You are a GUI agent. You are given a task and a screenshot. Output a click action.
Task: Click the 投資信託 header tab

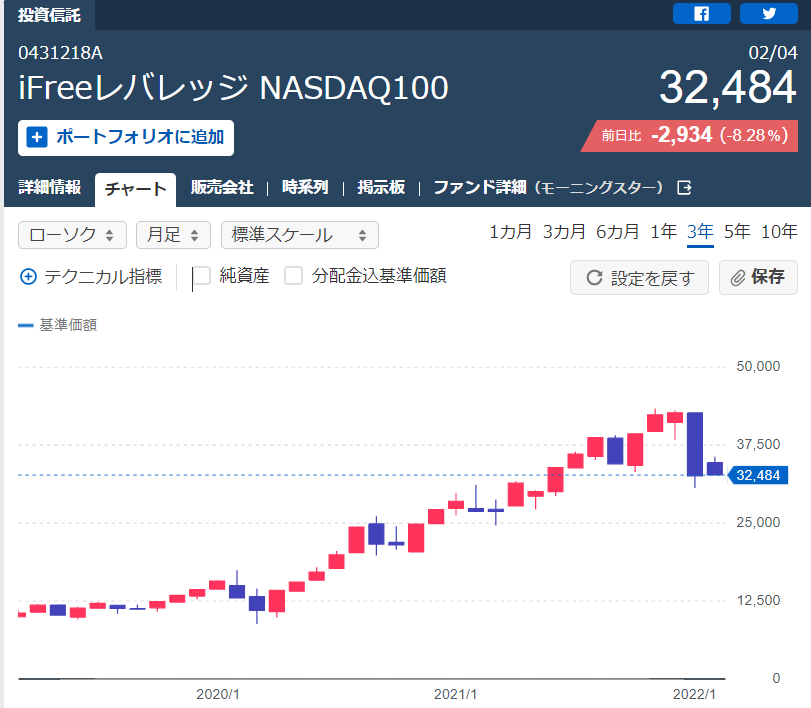pyautogui.click(x=49, y=14)
